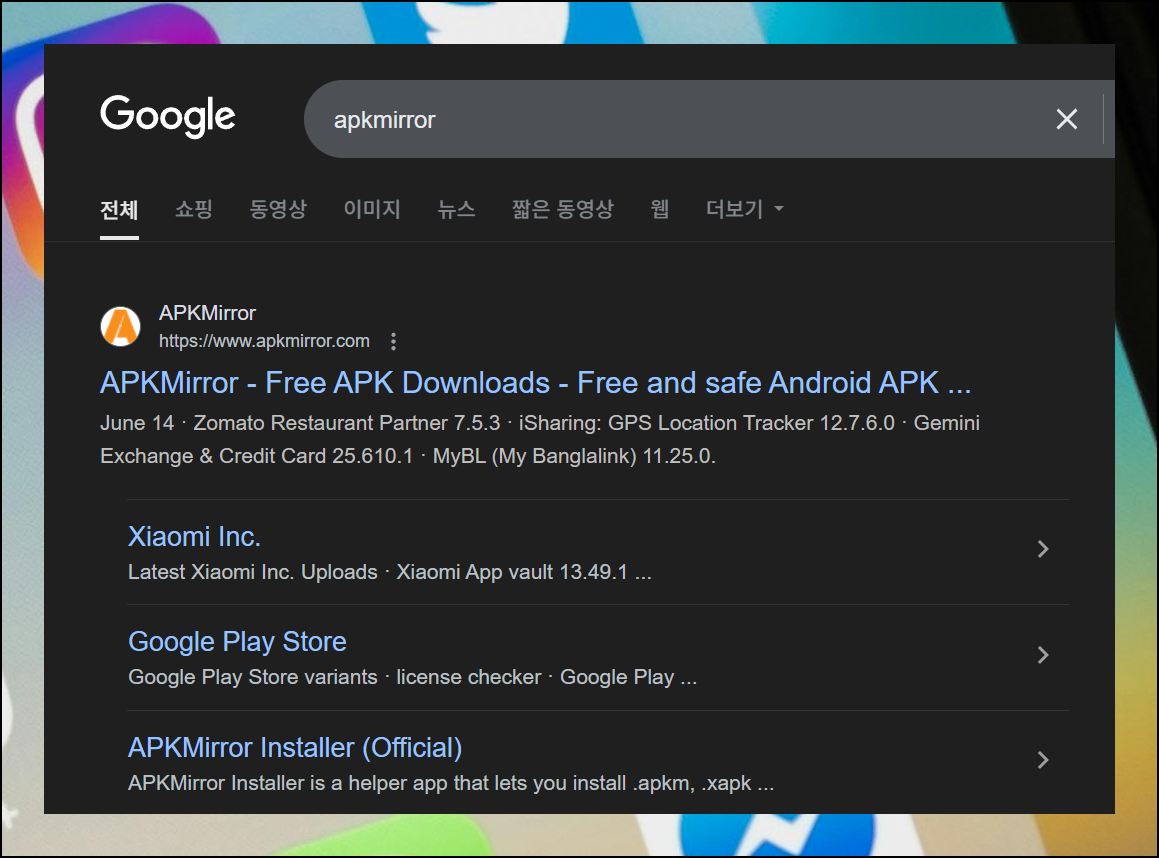Image resolution: width=1159 pixels, height=858 pixels.
Task: Click chevron arrow on Google Play Store row
Action: coord(1043,655)
